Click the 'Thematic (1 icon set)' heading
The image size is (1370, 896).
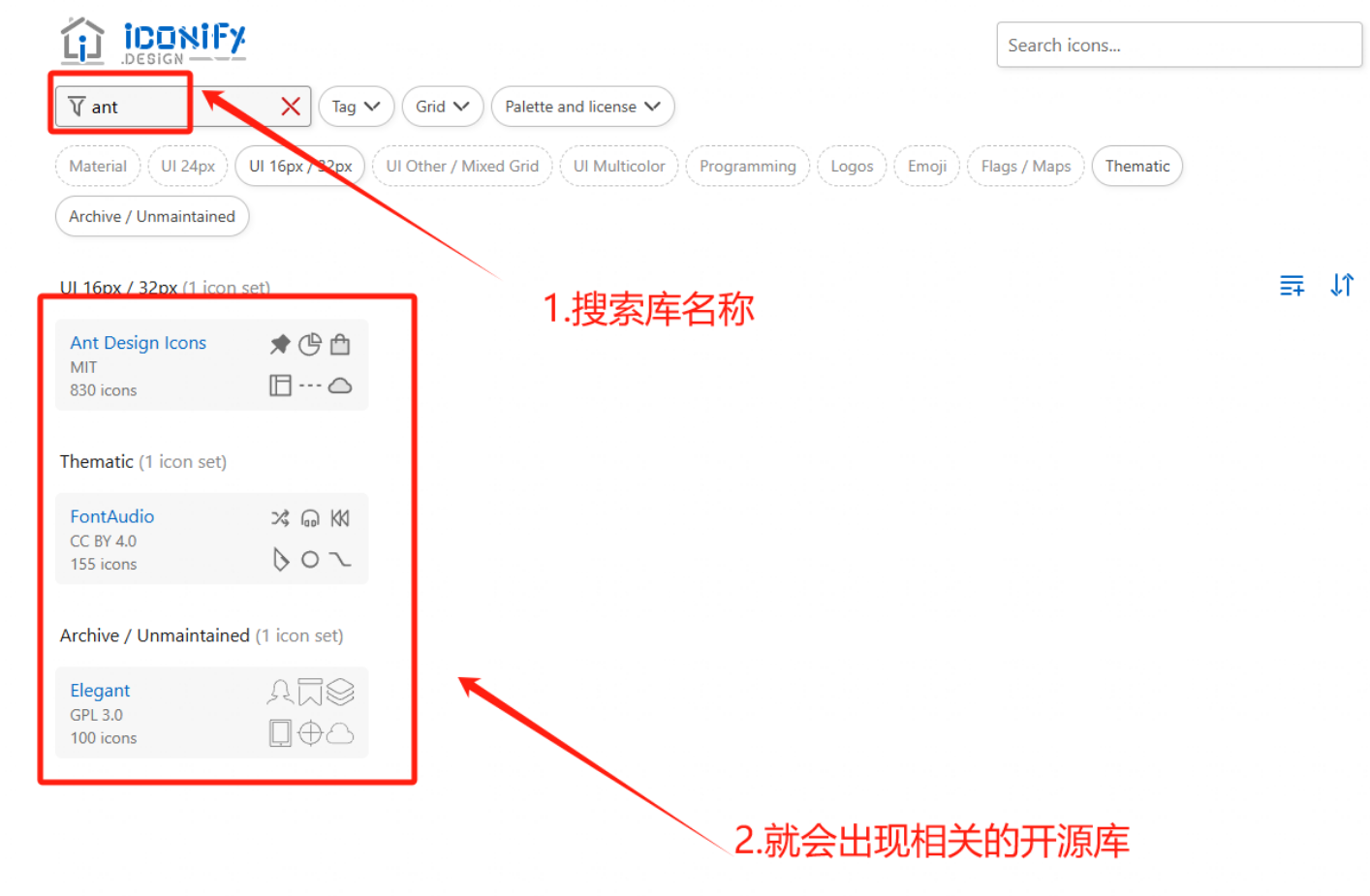[143, 462]
